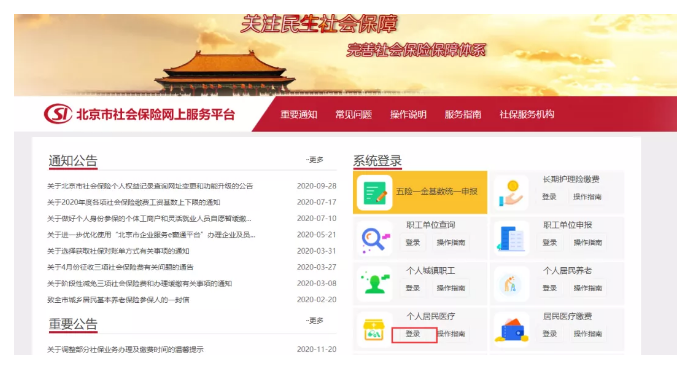Image resolution: width=684 pixels, height=385 pixels.
Task: Click 登录 under 居民医疗缴费
Action: [549, 334]
